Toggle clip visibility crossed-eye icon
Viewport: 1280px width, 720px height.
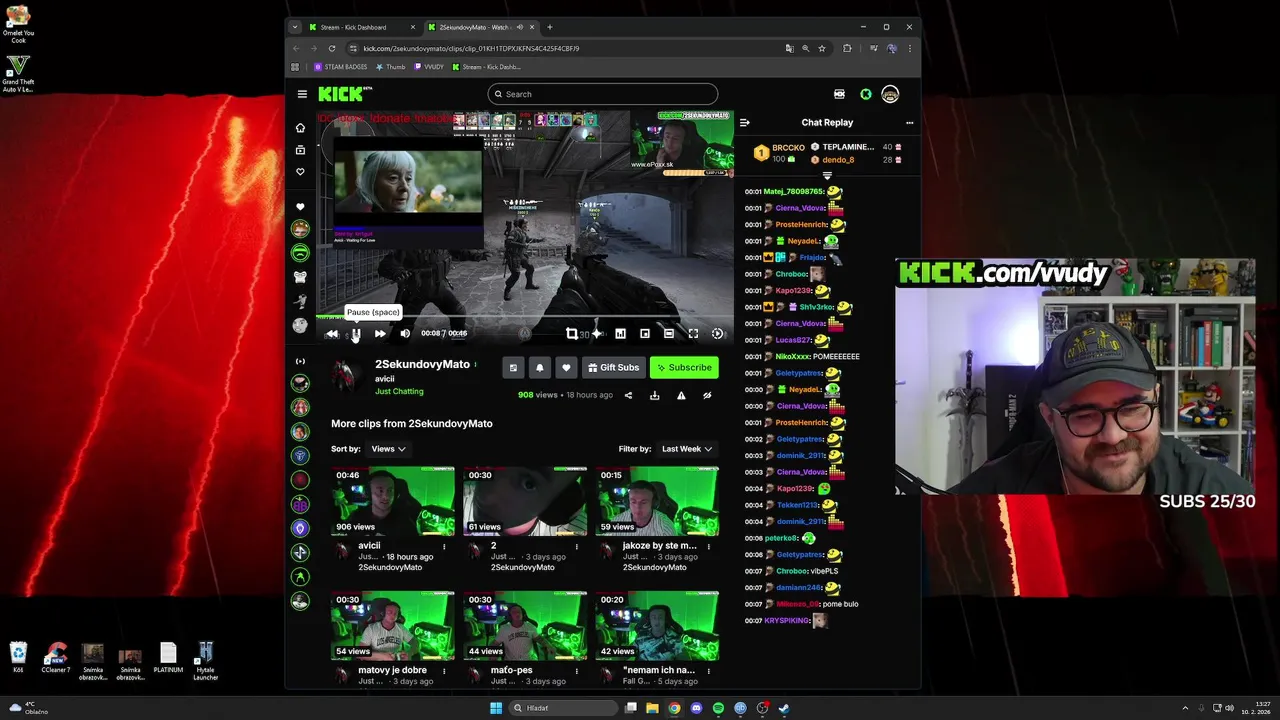pyautogui.click(x=707, y=395)
